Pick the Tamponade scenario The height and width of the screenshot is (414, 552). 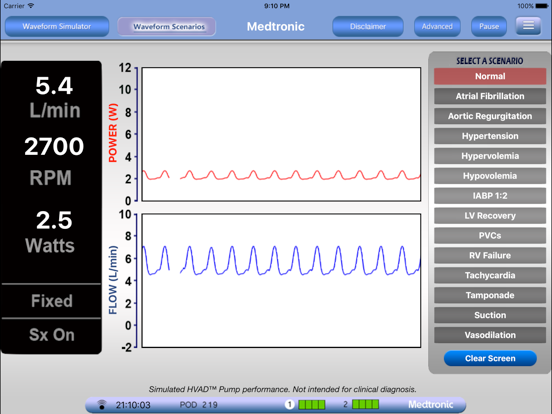tap(490, 295)
